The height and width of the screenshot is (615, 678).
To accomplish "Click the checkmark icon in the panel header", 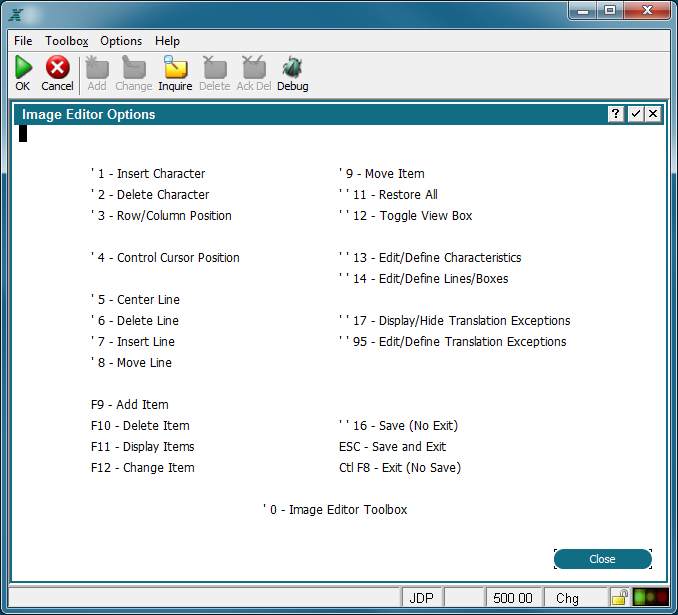I will point(636,114).
